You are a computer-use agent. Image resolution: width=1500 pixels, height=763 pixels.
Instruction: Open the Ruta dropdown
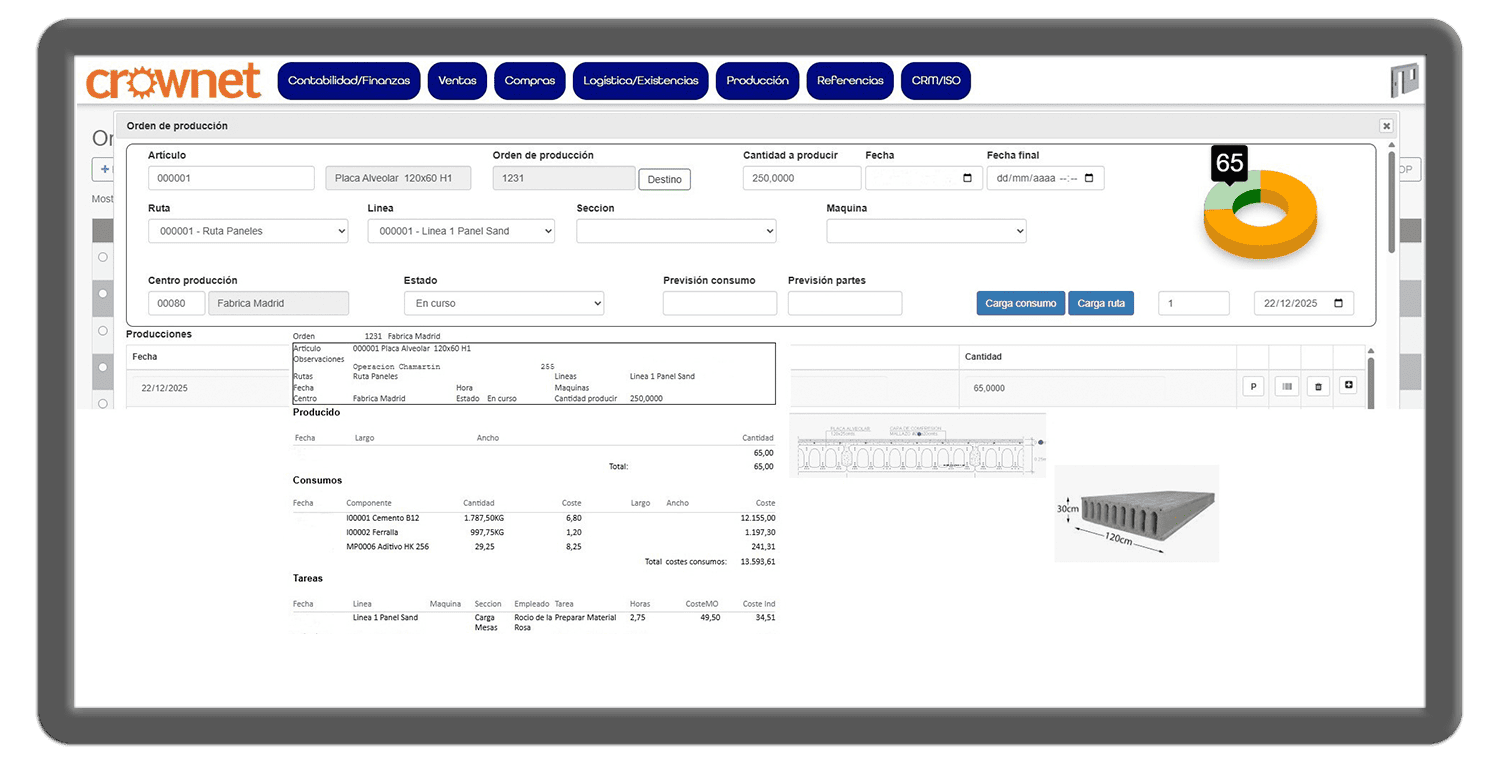(x=248, y=231)
